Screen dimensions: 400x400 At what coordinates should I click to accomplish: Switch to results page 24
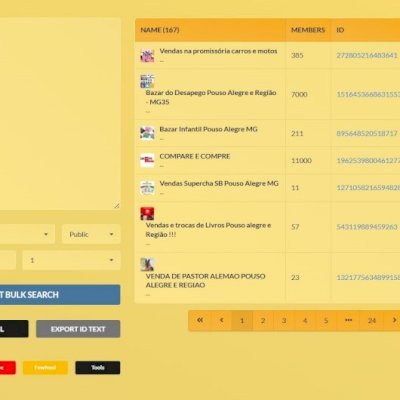372,320
